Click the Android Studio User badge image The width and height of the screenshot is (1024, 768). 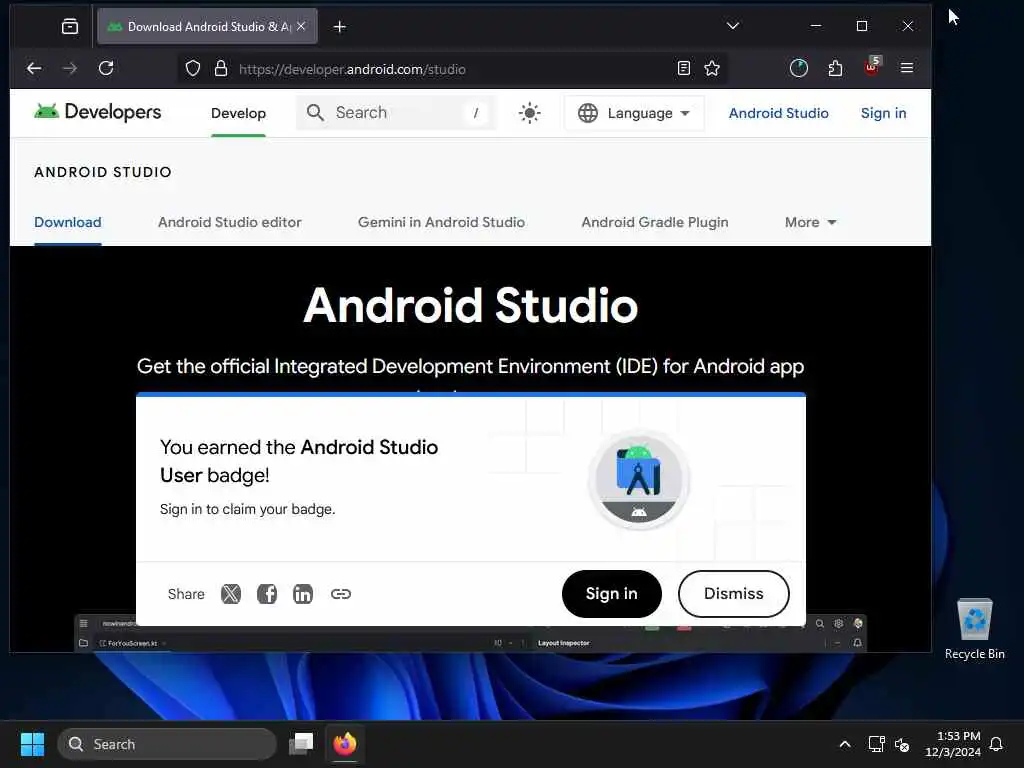click(639, 481)
